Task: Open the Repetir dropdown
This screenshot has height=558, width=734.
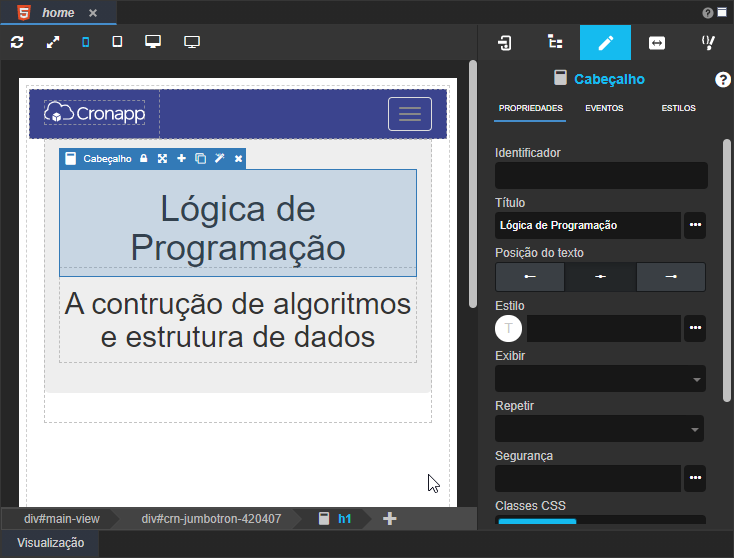Action: click(x=599, y=429)
